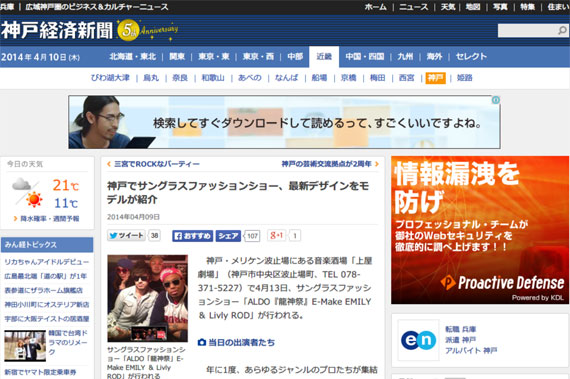Go to the びわ湖大津 area link
Image resolution: width=570 pixels, height=379 pixels.
point(110,78)
